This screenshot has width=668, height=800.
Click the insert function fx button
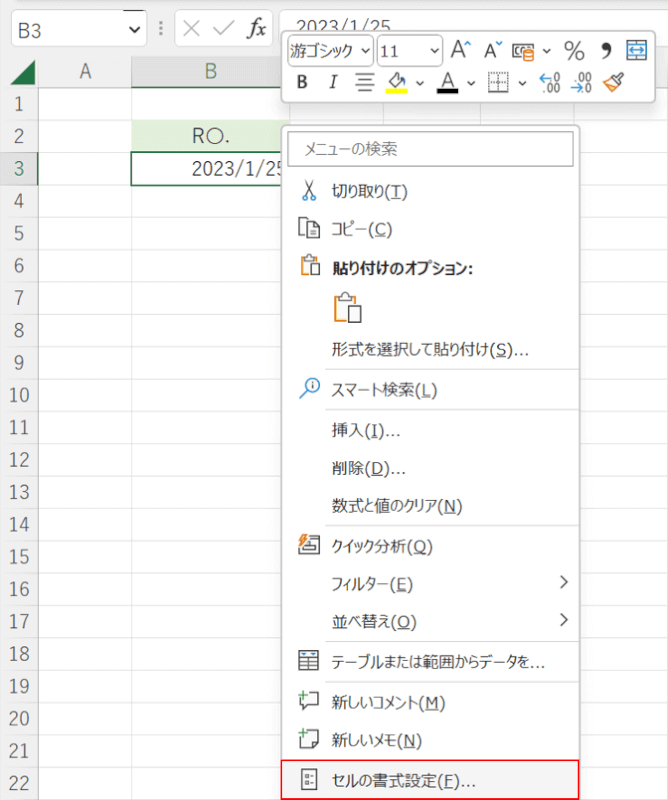pos(257,29)
